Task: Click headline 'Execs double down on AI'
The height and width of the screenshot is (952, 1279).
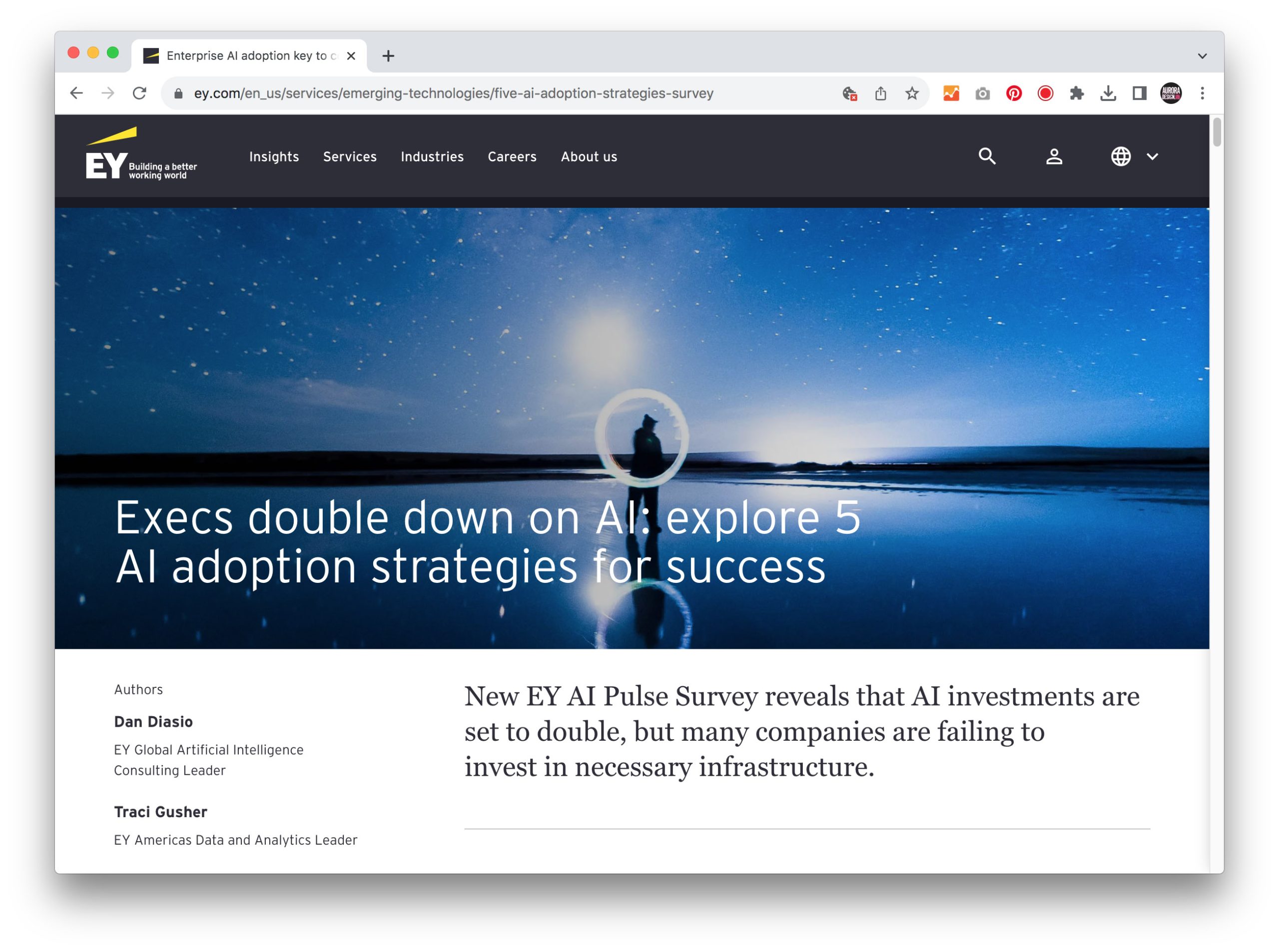Action: [x=488, y=542]
